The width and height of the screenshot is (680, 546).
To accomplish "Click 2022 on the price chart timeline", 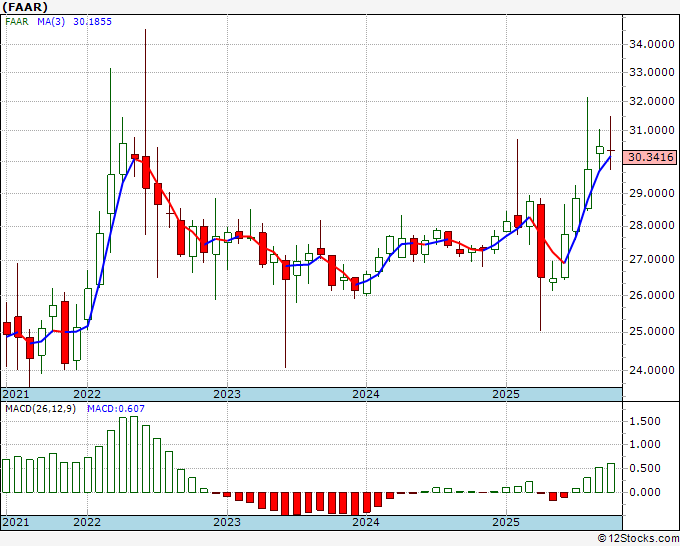I will coord(87,394).
